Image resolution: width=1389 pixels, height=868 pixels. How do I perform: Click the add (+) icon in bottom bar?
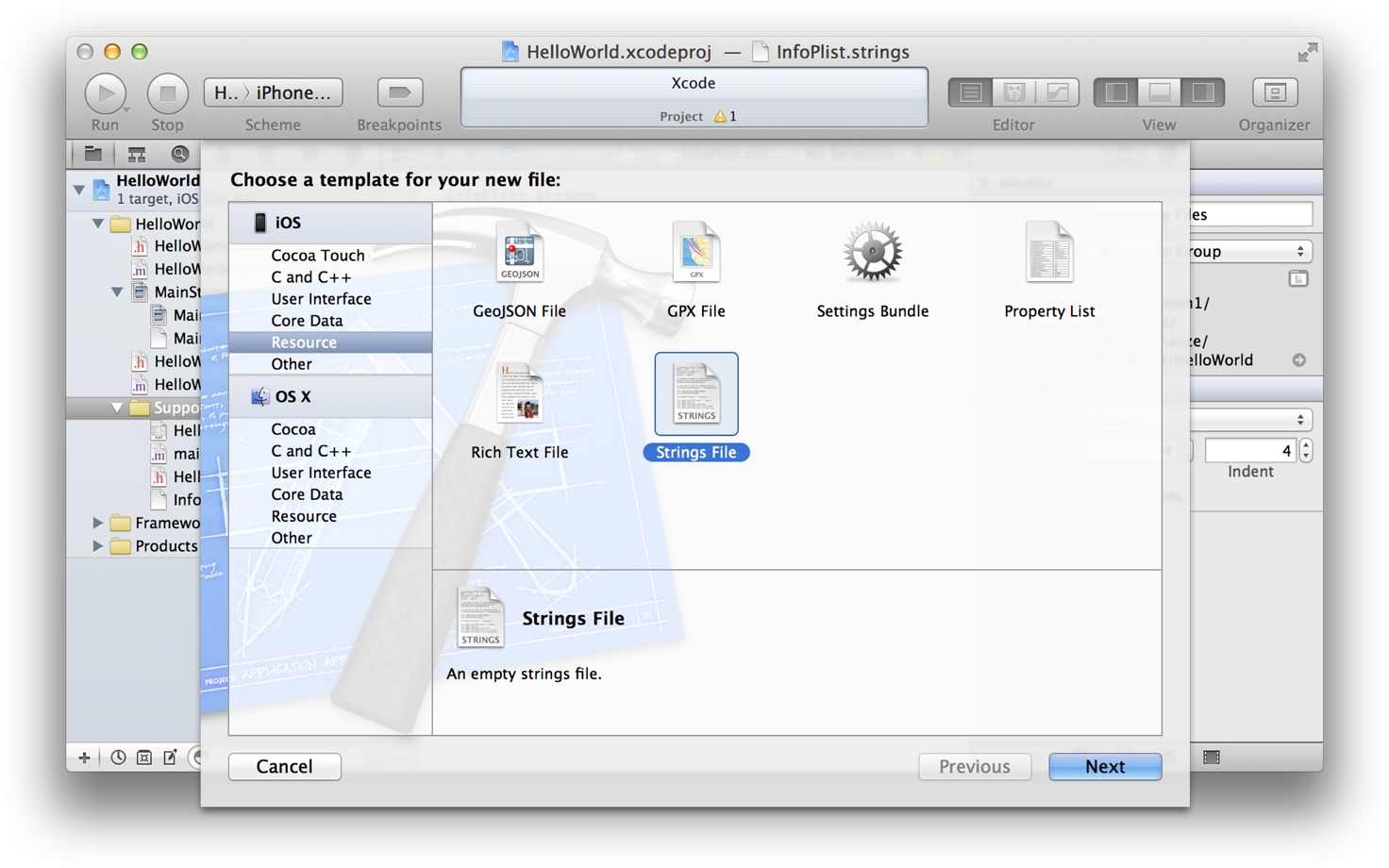coord(85,757)
